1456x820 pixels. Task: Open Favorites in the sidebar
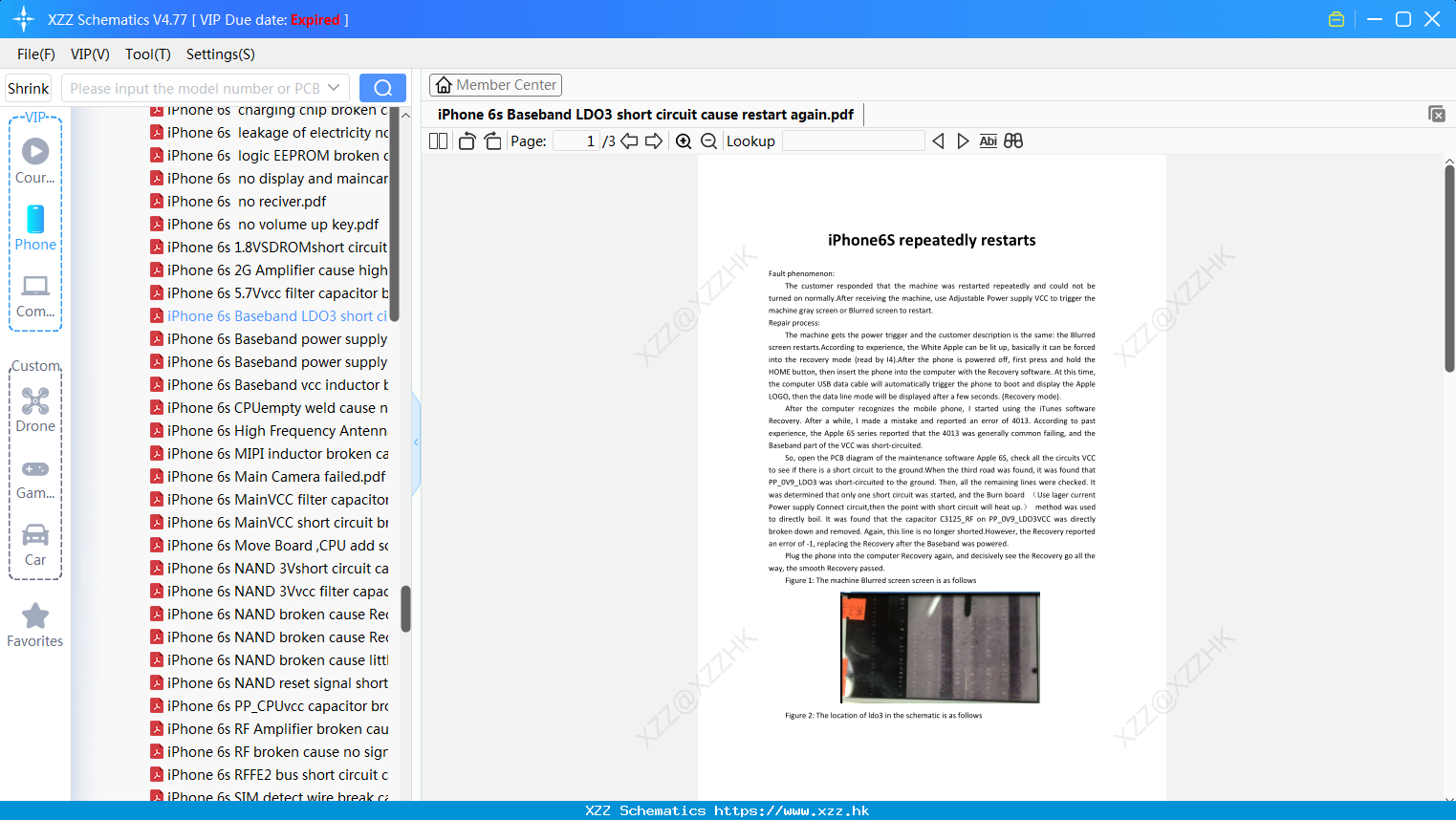[x=35, y=625]
